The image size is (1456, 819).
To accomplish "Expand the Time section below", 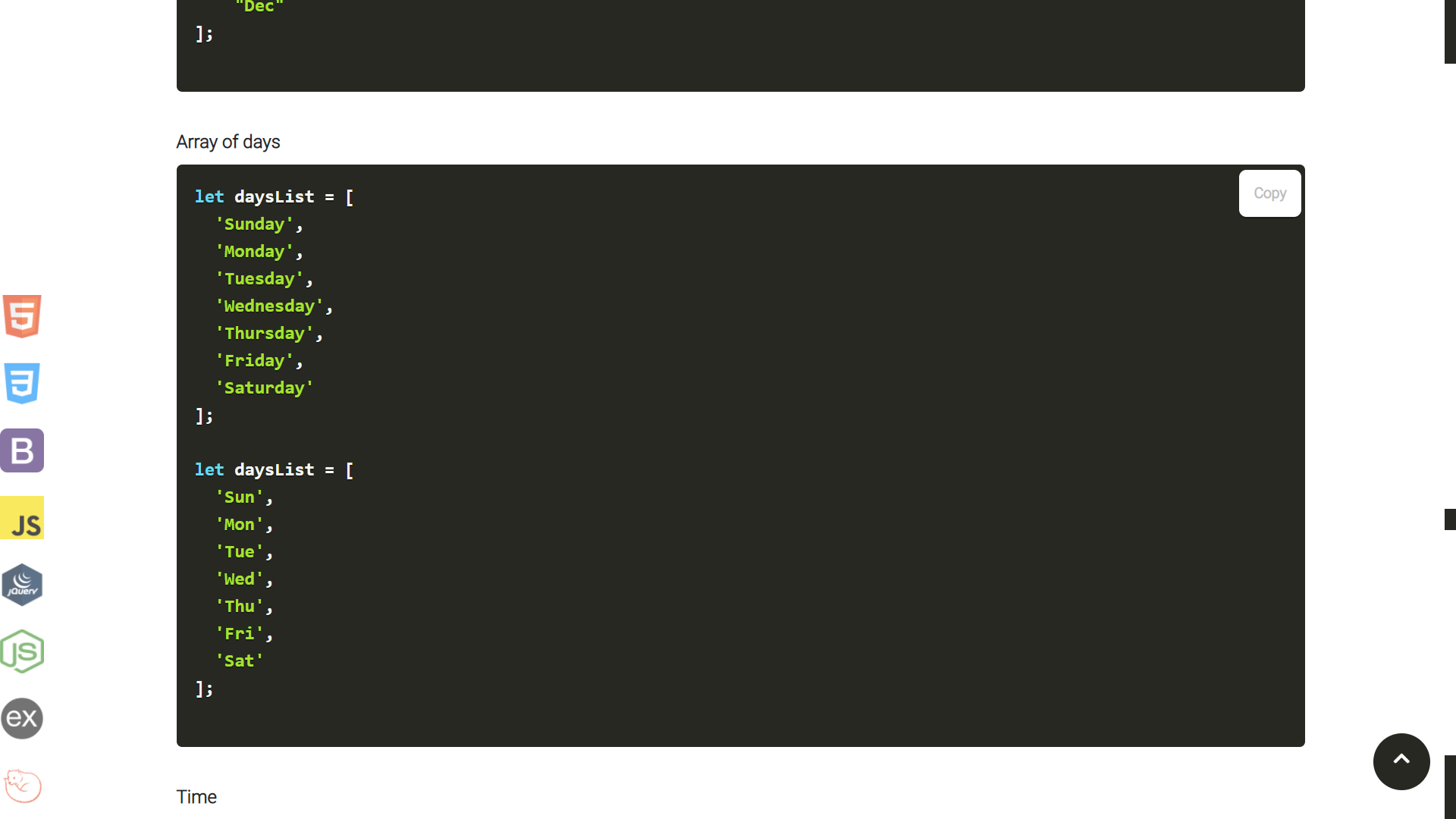I will click(x=196, y=796).
